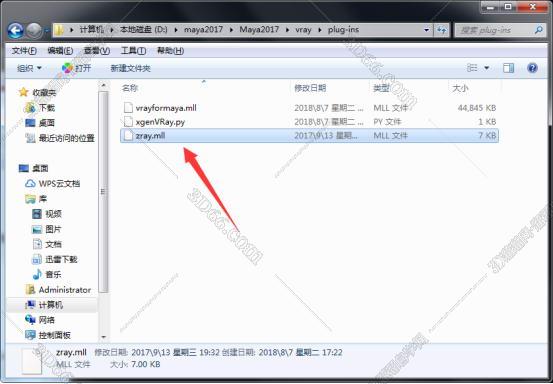
Task: Click the 44,845 KB size cell
Action: coord(476,108)
